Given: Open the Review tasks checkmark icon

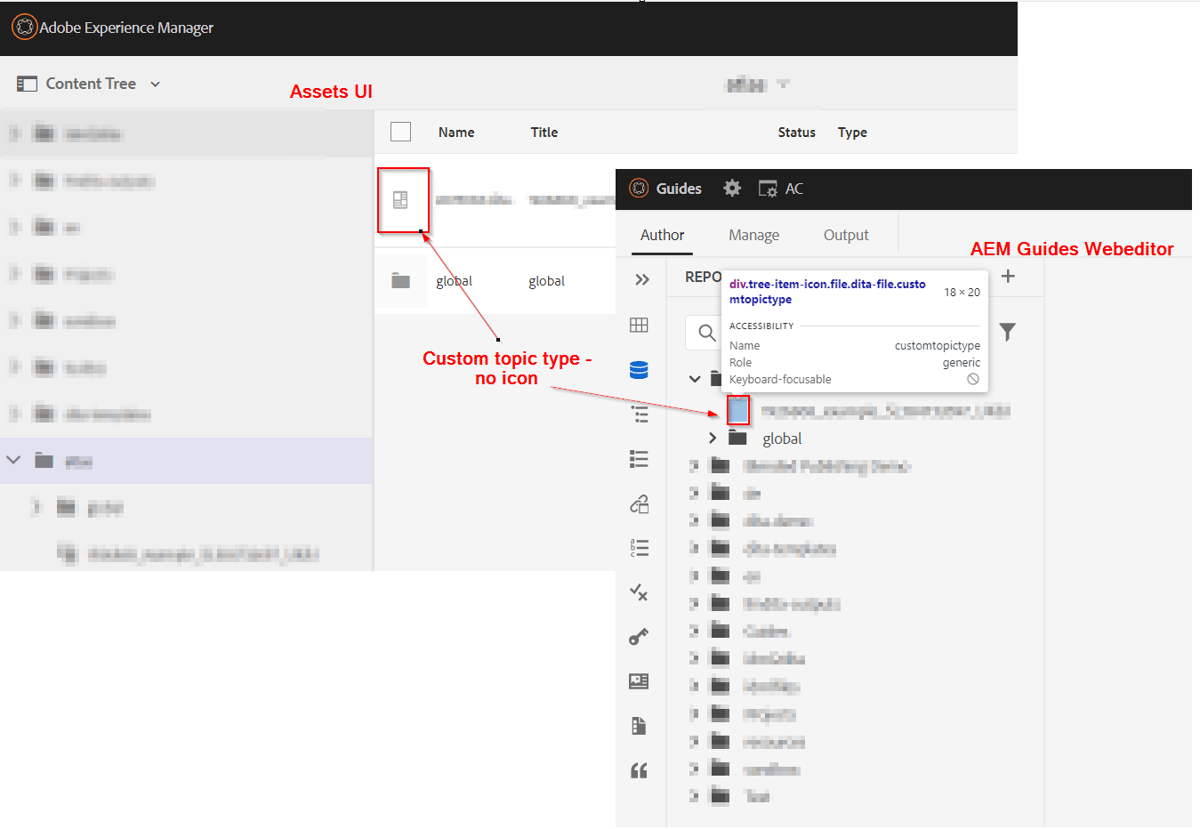Looking at the screenshot, I should tap(640, 592).
